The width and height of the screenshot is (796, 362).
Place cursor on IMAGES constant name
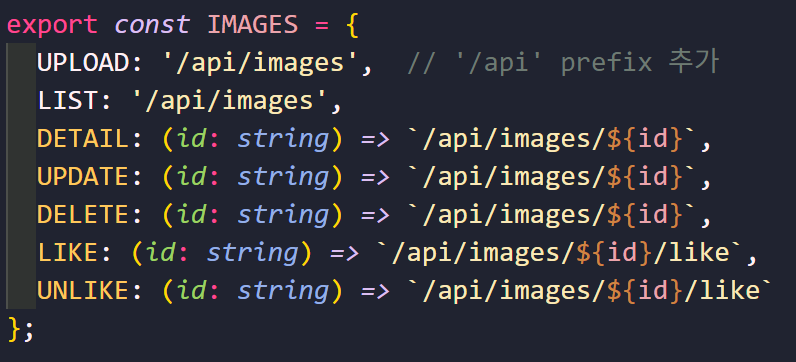click(x=252, y=25)
